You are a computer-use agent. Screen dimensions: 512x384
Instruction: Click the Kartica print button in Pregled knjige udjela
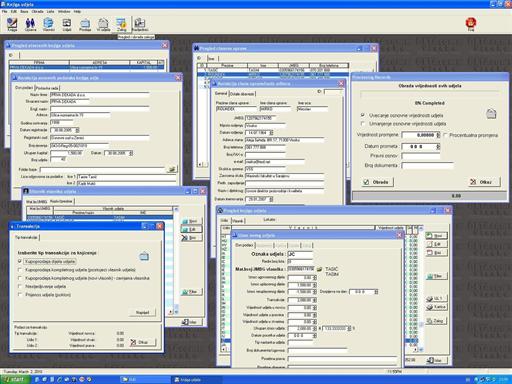[x=436, y=307]
